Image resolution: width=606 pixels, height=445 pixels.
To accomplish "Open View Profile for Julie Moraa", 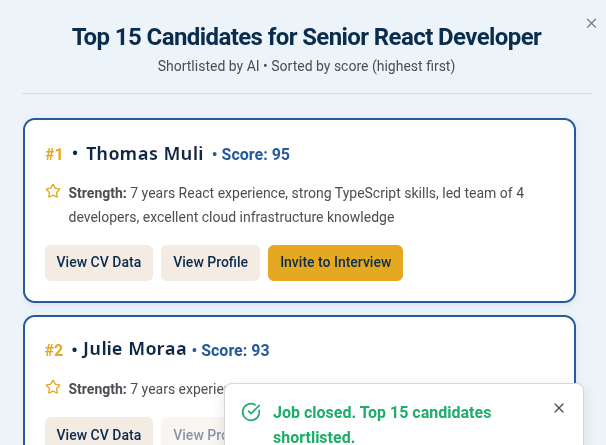I will tap(193, 433).
